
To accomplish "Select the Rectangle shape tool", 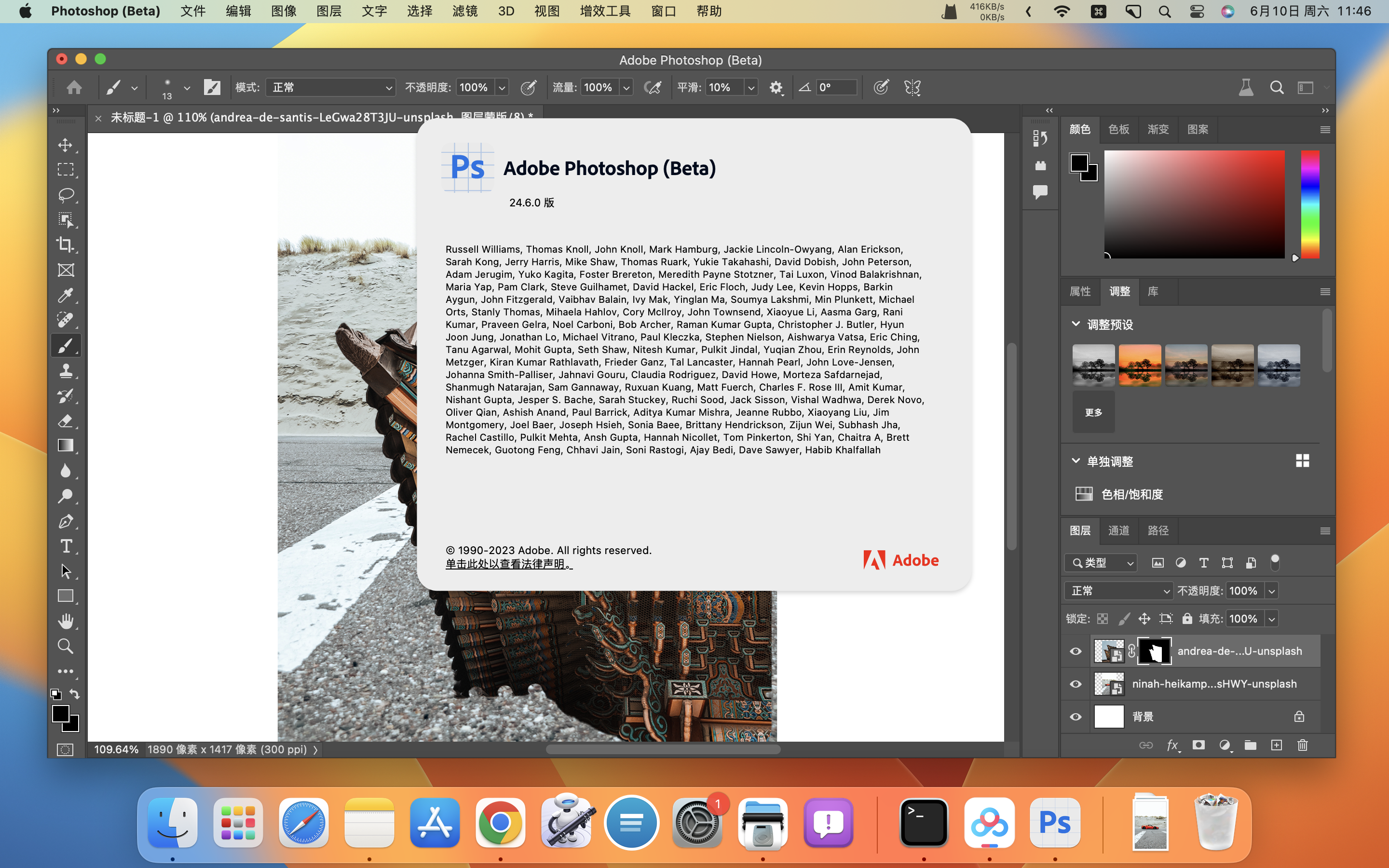I will click(x=66, y=597).
